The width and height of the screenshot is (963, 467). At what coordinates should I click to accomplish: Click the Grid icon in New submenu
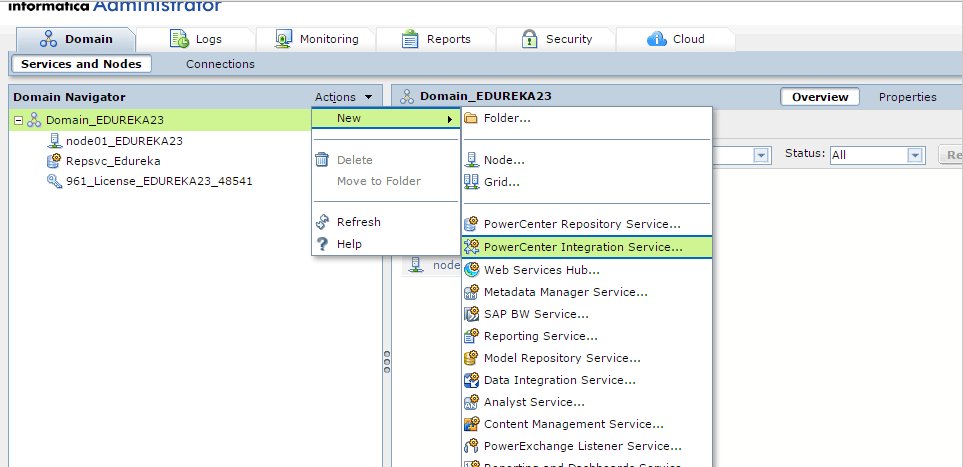point(471,182)
